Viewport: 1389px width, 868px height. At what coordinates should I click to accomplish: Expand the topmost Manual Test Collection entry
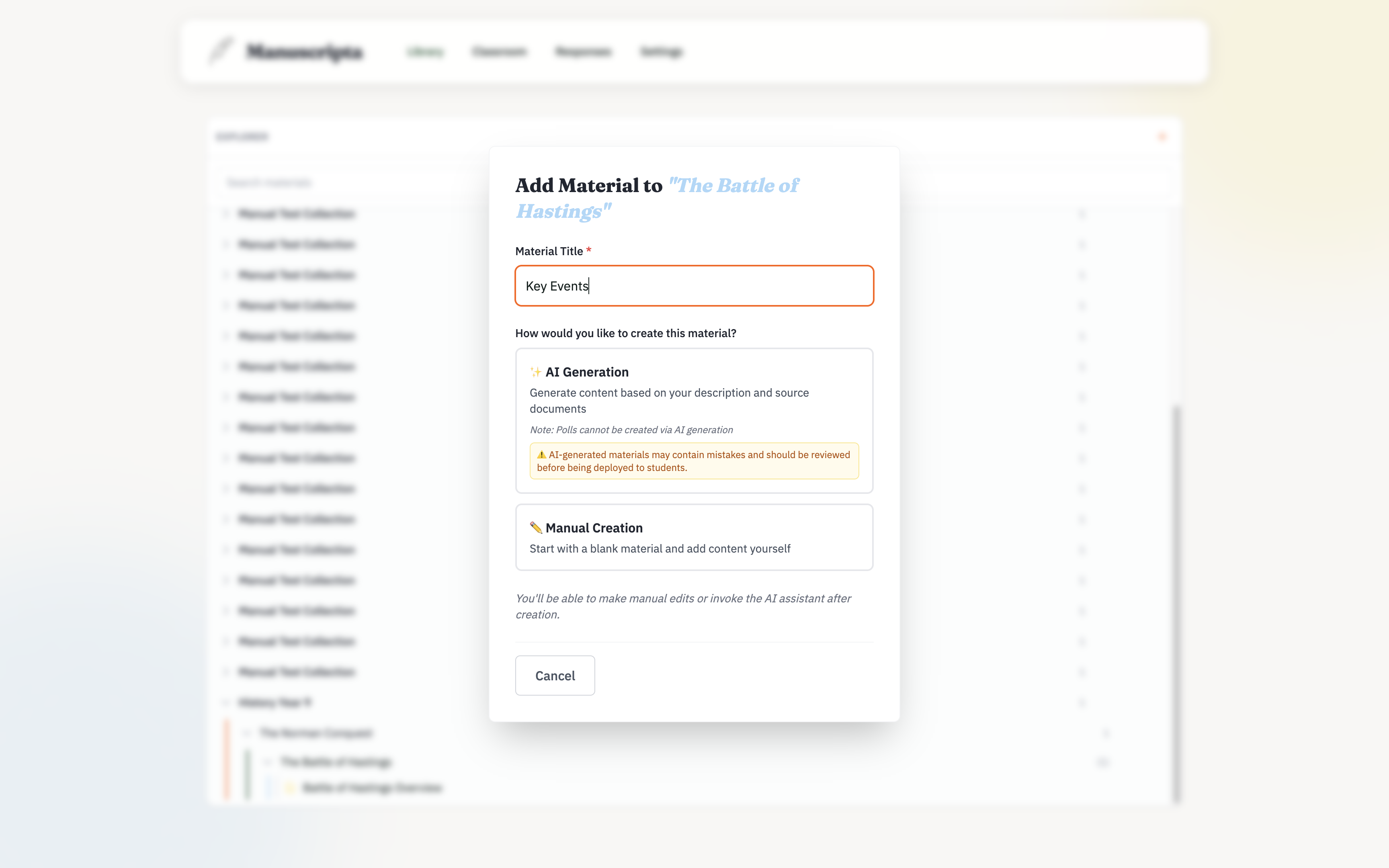tap(225, 213)
